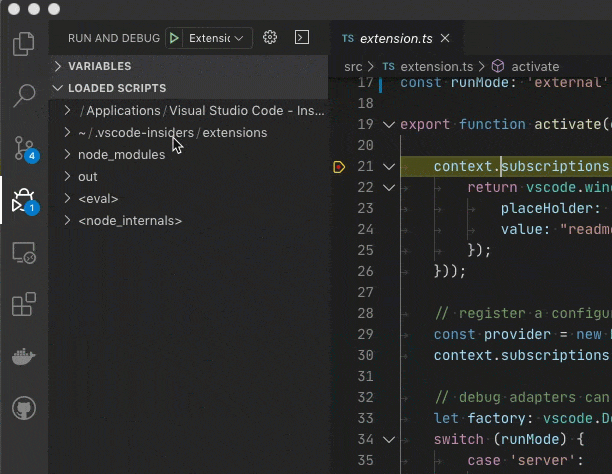612x474 pixels.
Task: Open the Debug Console icon
Action: point(301,38)
